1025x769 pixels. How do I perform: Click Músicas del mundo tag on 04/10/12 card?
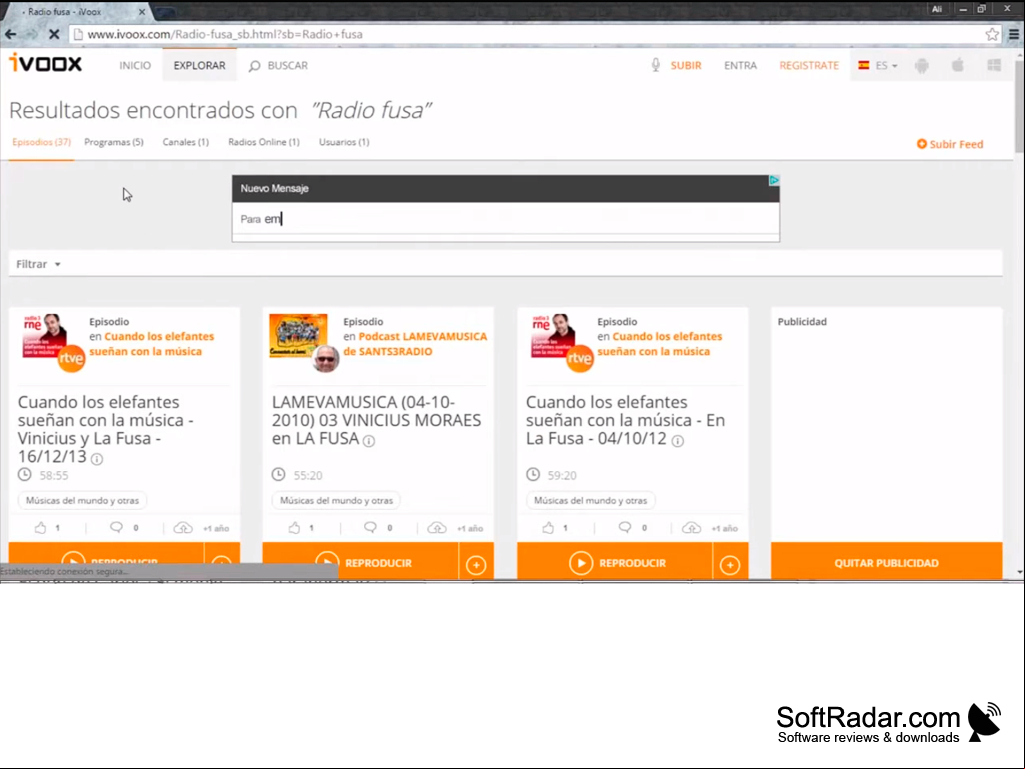590,500
